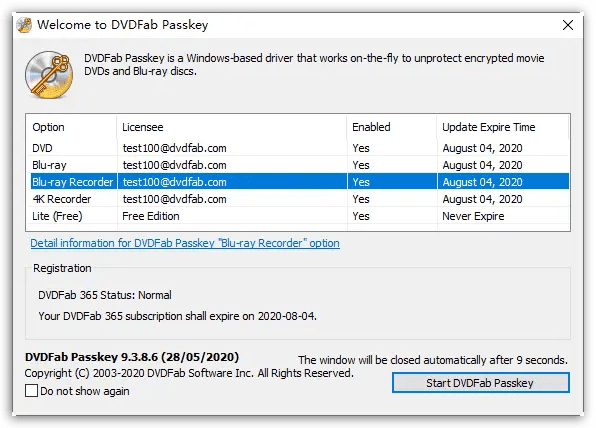Open detail information link for Blu-ray Recorder
The width and height of the screenshot is (596, 428).
pos(185,243)
